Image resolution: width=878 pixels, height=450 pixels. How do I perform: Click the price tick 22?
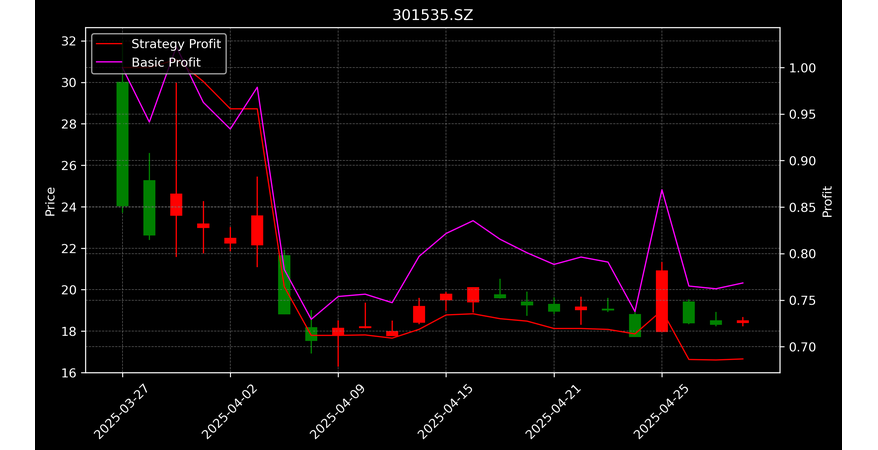(70, 249)
